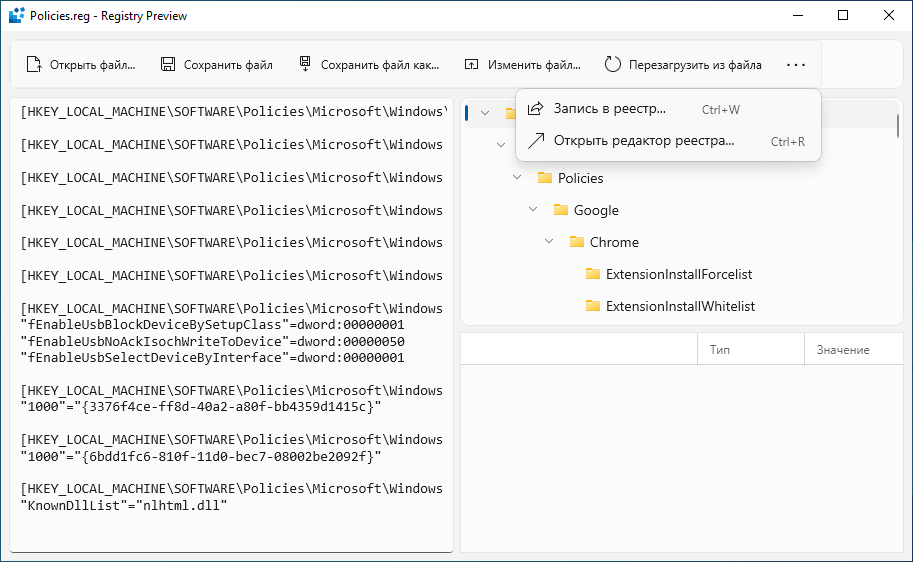
Task: Click the 'Открыть файл...' button
Action: pyautogui.click(x=81, y=65)
